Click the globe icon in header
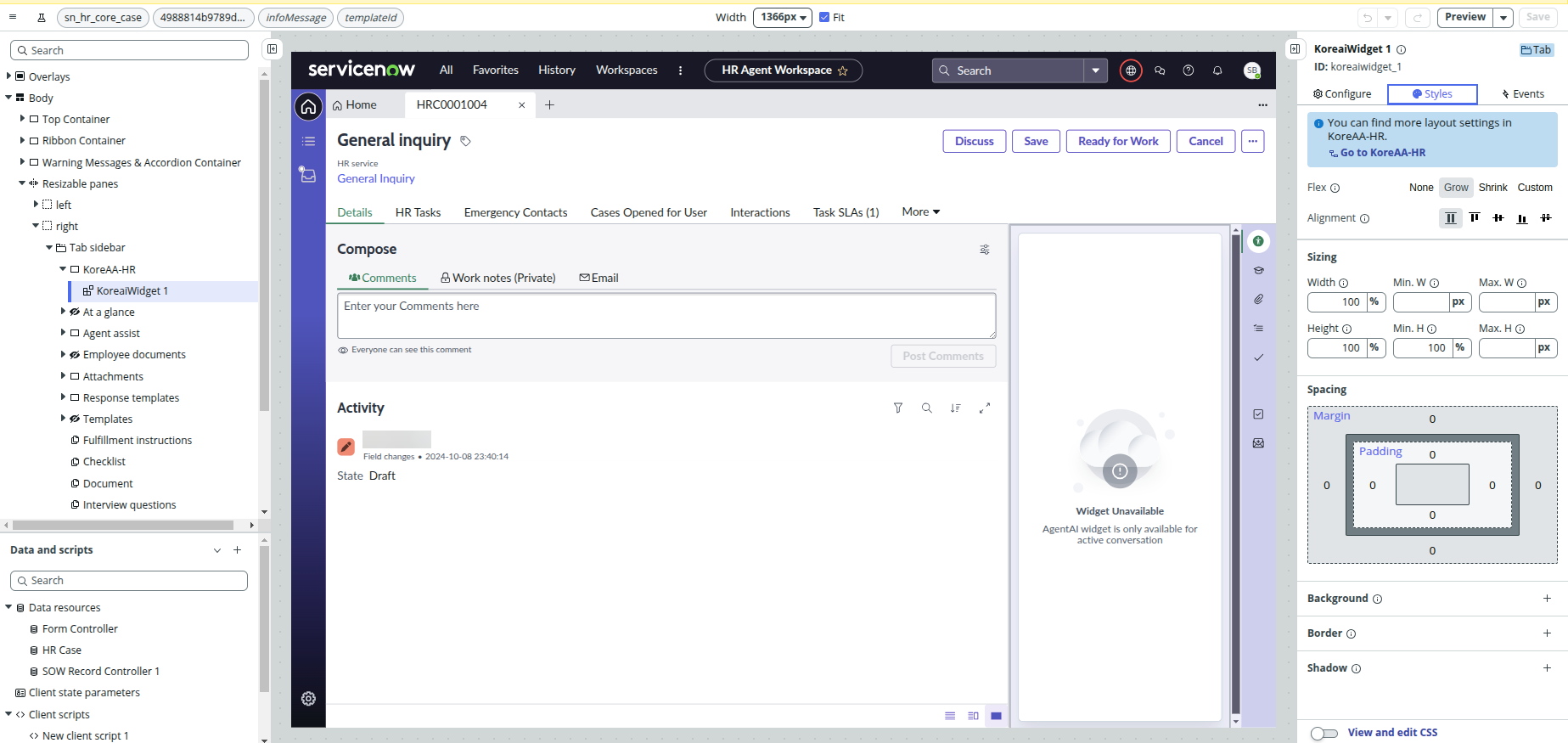This screenshot has width=1568, height=743. click(1130, 70)
